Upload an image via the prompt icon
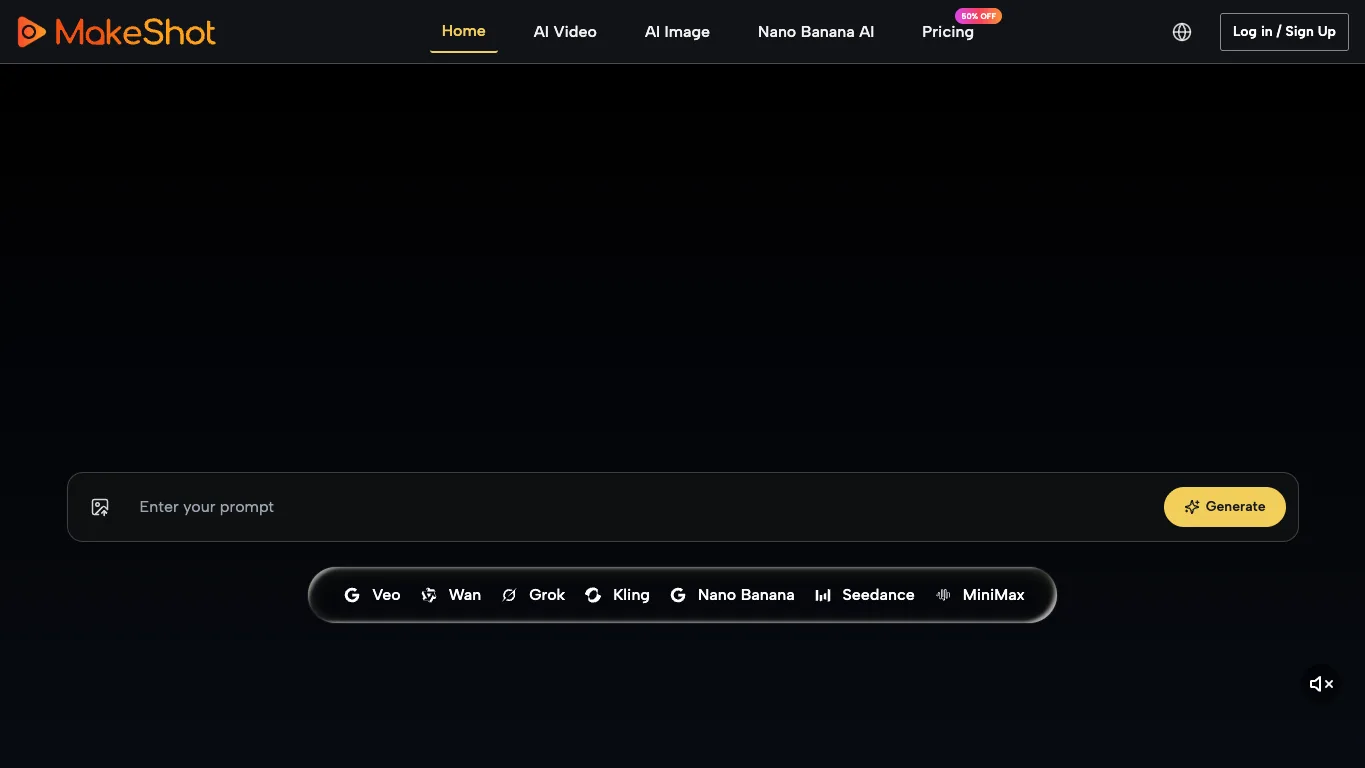 pyautogui.click(x=100, y=507)
